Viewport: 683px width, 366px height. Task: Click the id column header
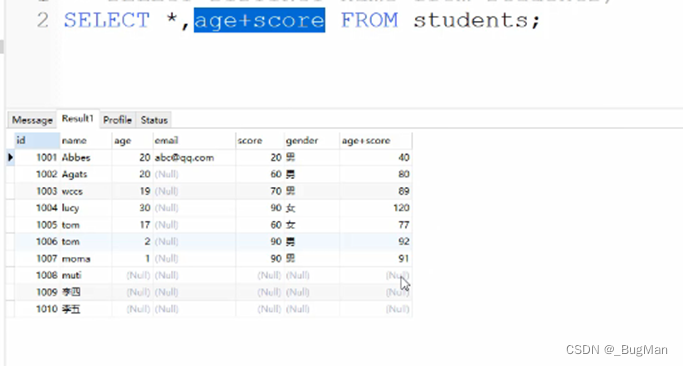37,140
